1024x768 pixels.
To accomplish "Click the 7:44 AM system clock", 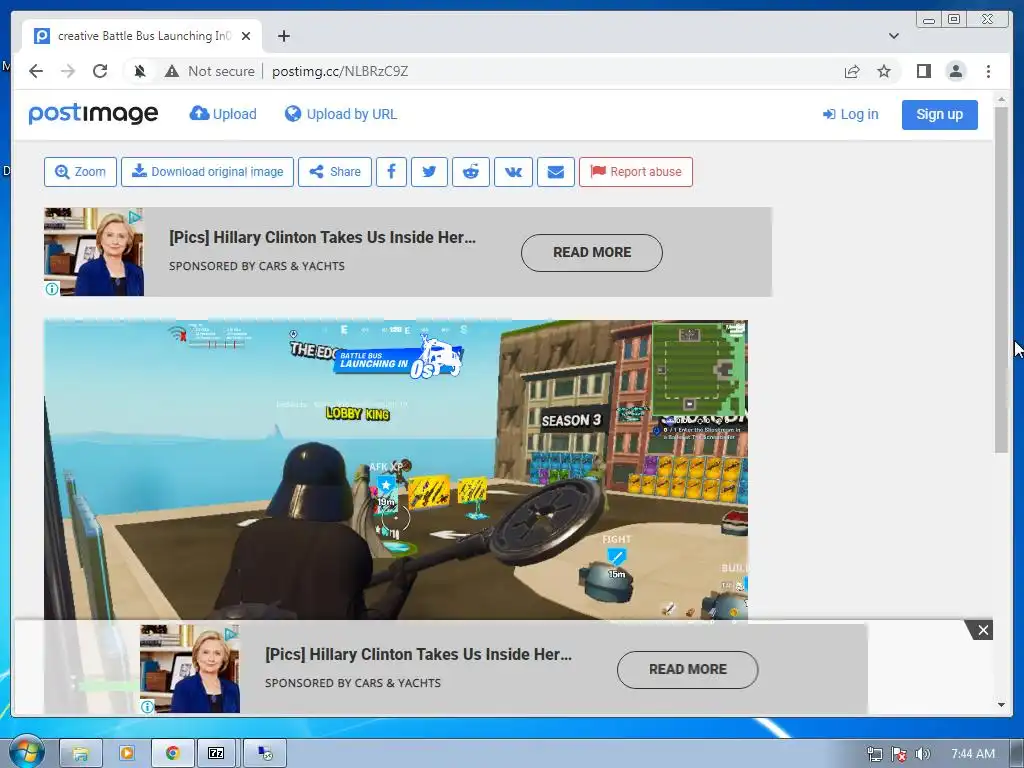I will click(x=972, y=754).
